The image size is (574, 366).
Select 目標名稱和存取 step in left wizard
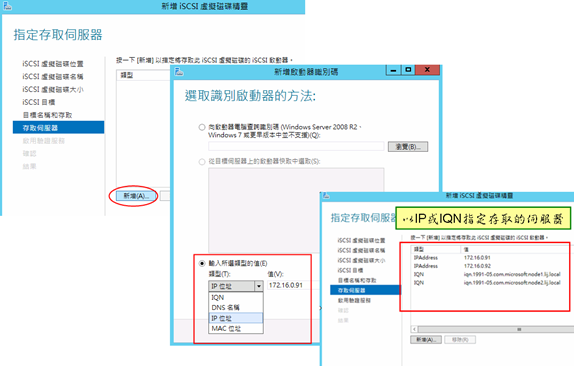pyautogui.click(x=47, y=115)
